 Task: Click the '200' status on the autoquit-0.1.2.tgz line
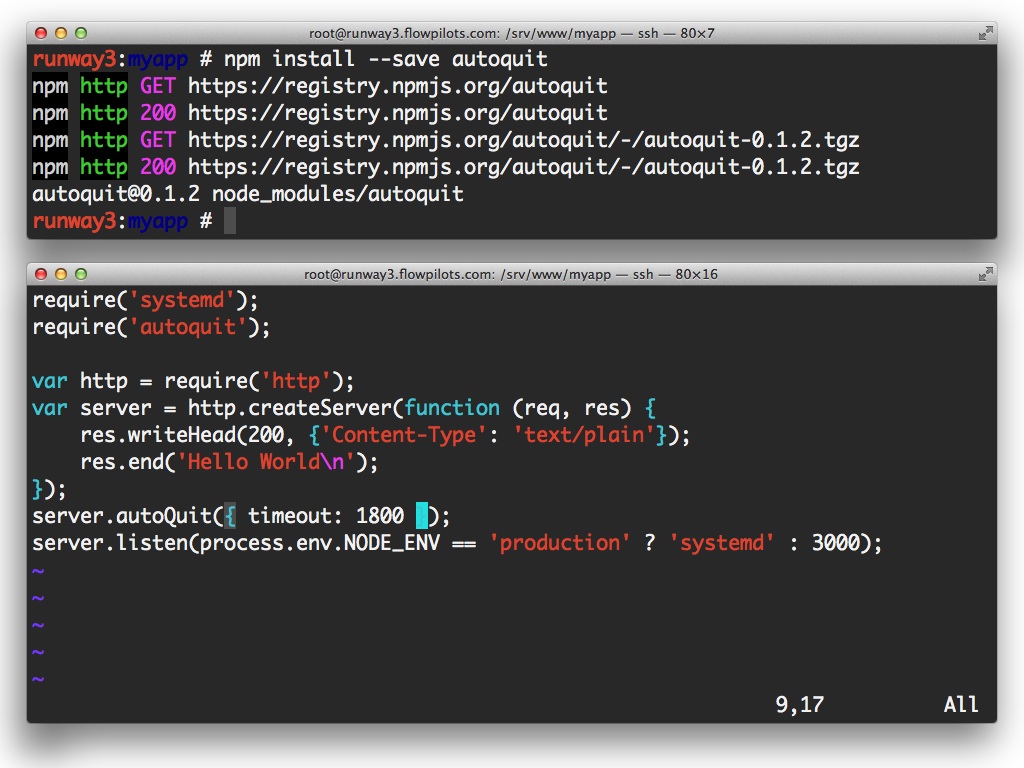click(158, 167)
